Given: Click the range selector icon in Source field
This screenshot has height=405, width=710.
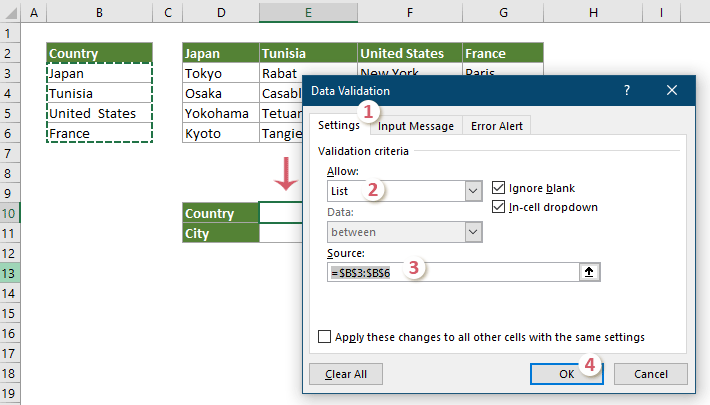Looking at the screenshot, I should coord(587,271).
